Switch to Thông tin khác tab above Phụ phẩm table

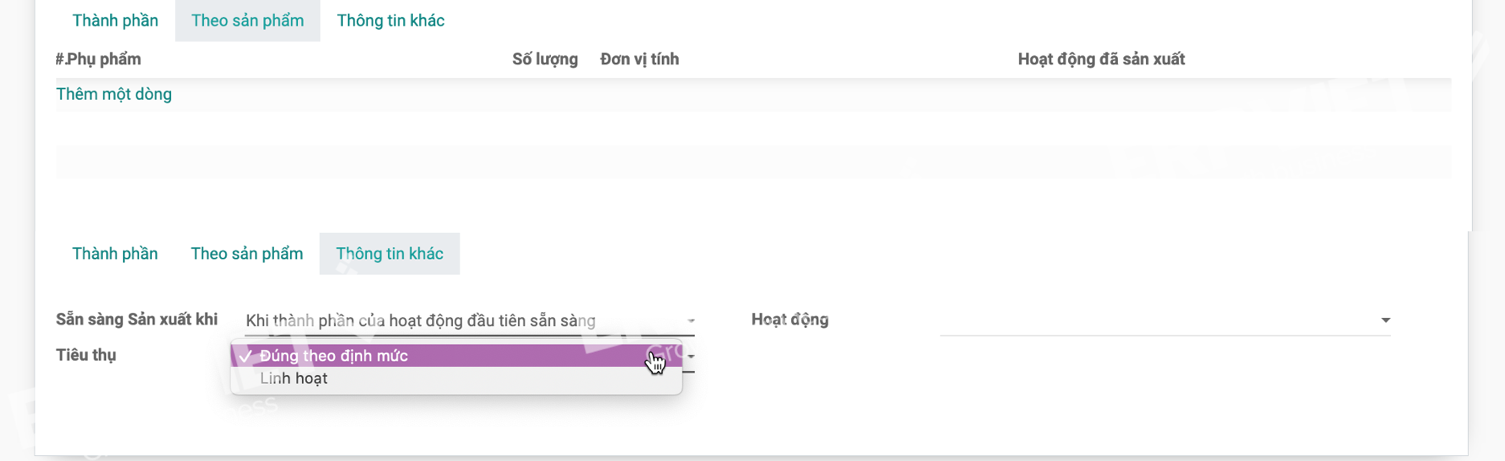point(391,20)
